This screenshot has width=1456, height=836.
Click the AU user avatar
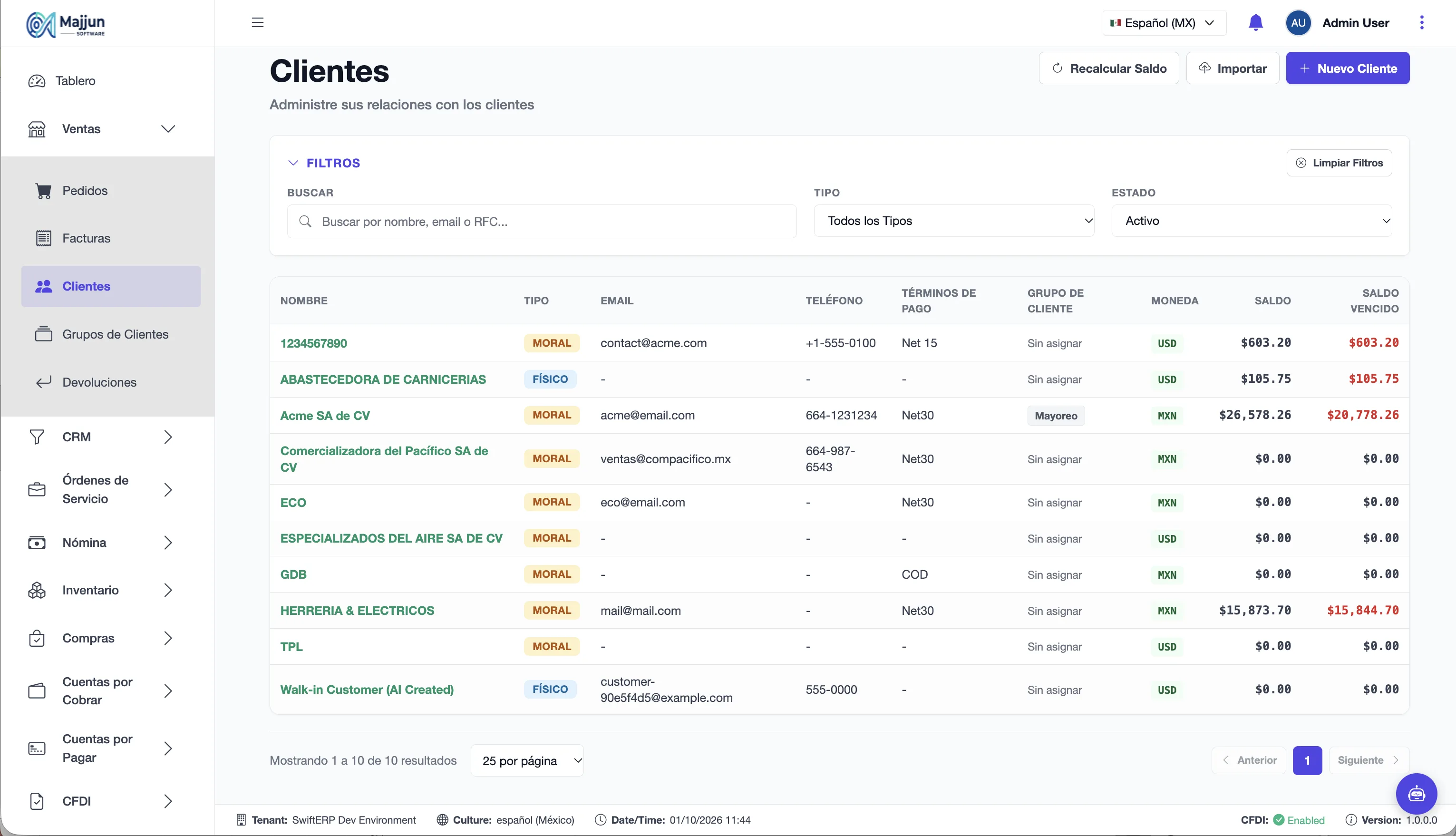coord(1298,22)
